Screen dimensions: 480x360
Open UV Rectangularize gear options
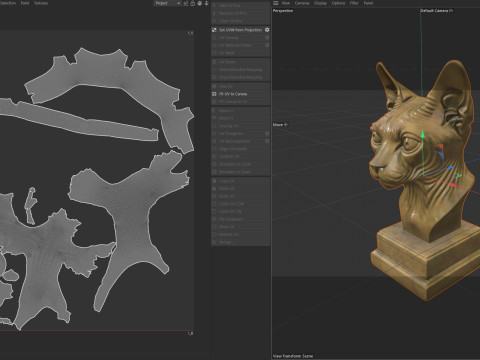point(267,141)
